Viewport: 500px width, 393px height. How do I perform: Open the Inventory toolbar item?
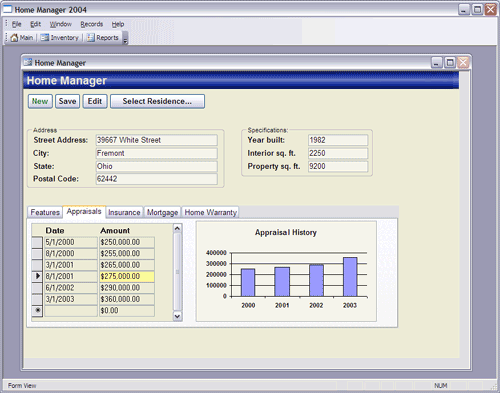[x=60, y=38]
